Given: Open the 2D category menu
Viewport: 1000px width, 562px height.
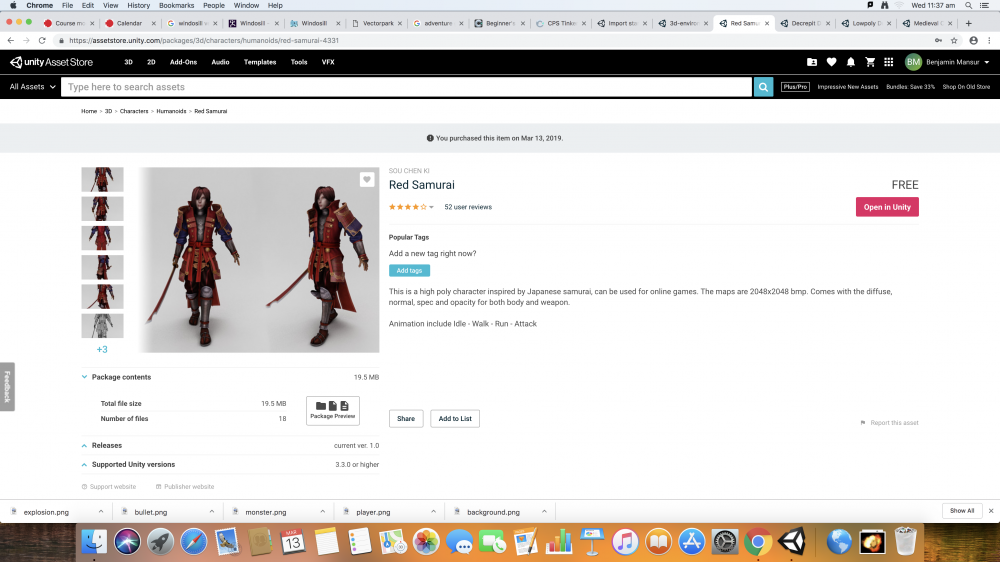Looking at the screenshot, I should tap(151, 62).
